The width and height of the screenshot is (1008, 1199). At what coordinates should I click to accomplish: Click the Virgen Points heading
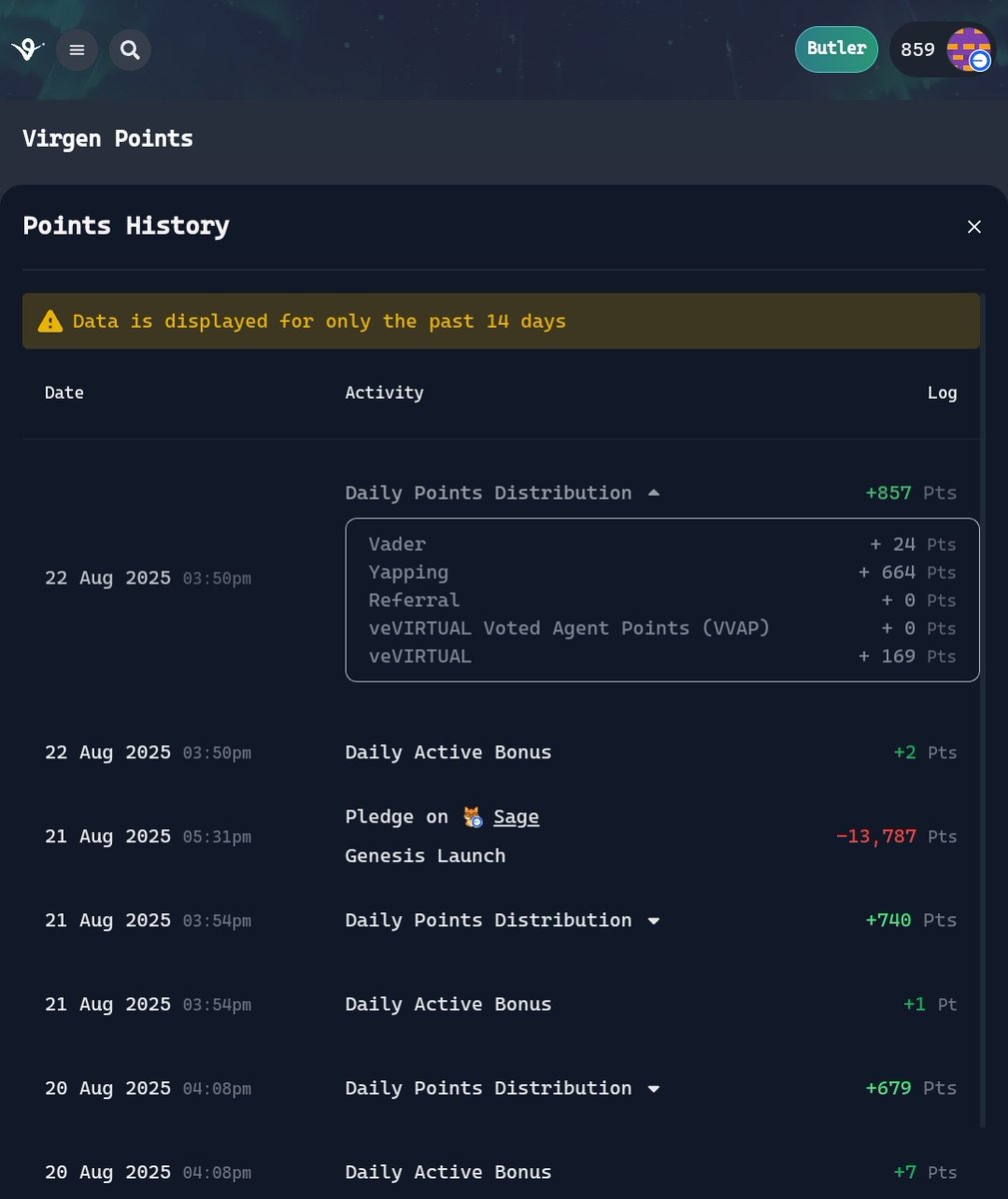(x=108, y=139)
